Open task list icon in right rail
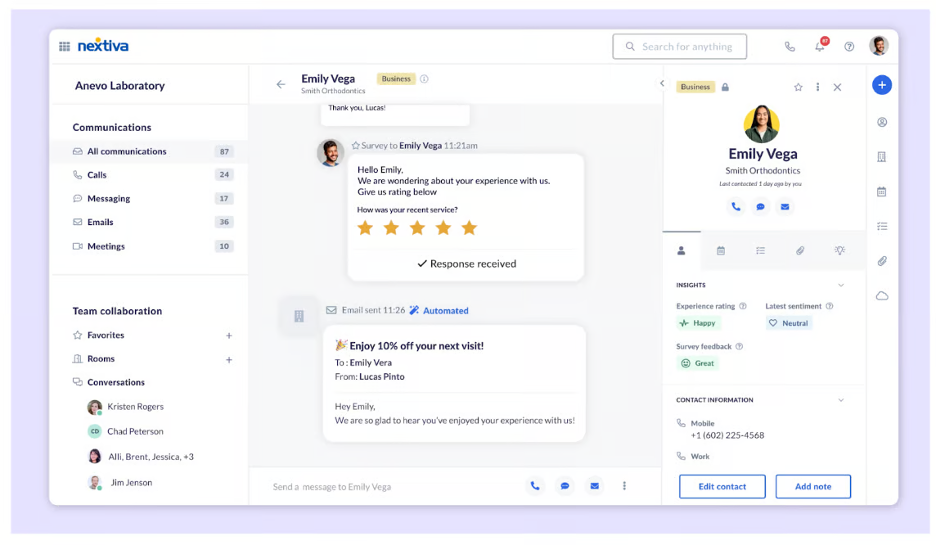936x546 pixels. (882, 226)
